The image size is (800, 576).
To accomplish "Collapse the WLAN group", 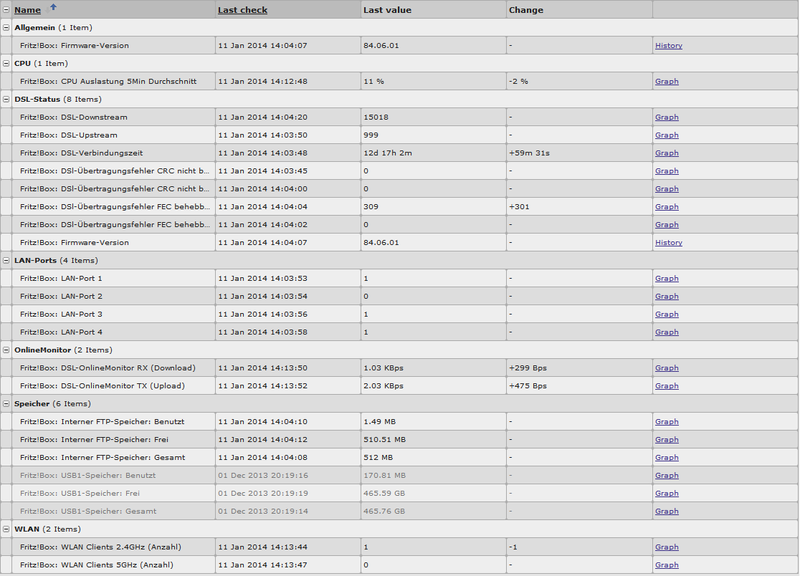I will (6, 530).
